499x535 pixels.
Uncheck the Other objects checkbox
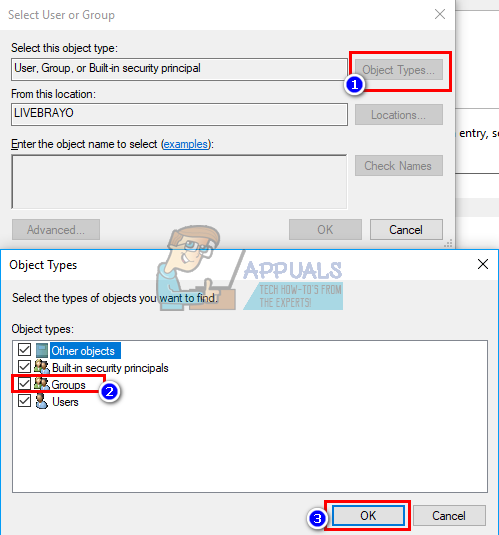24,350
